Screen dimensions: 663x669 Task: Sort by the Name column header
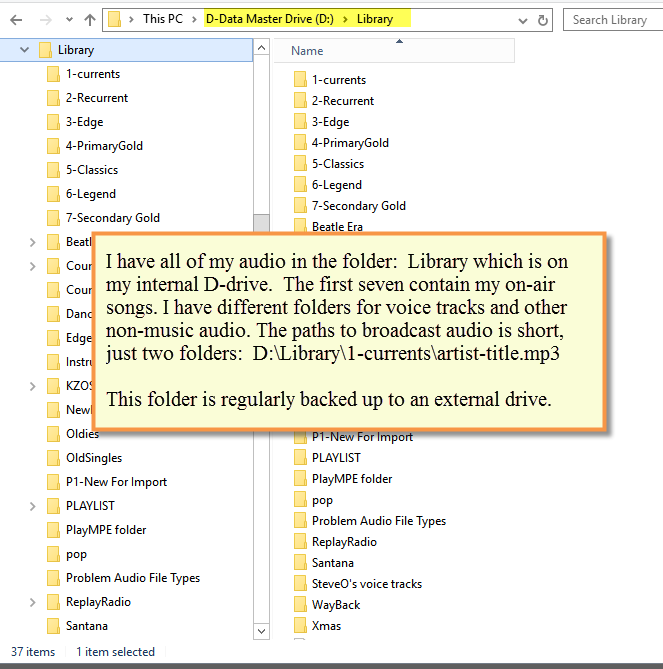pos(394,51)
